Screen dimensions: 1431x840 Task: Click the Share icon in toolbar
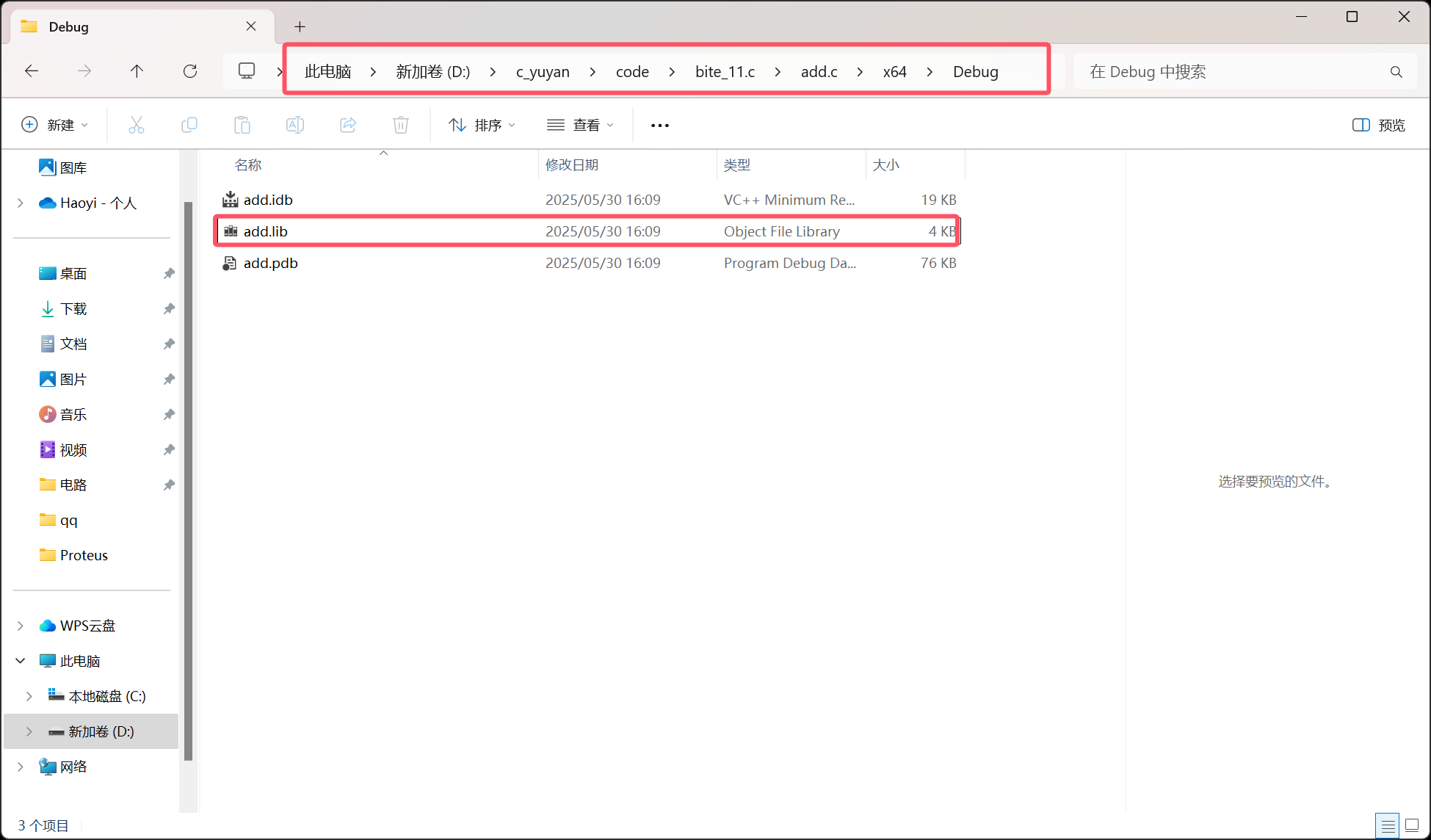(348, 125)
